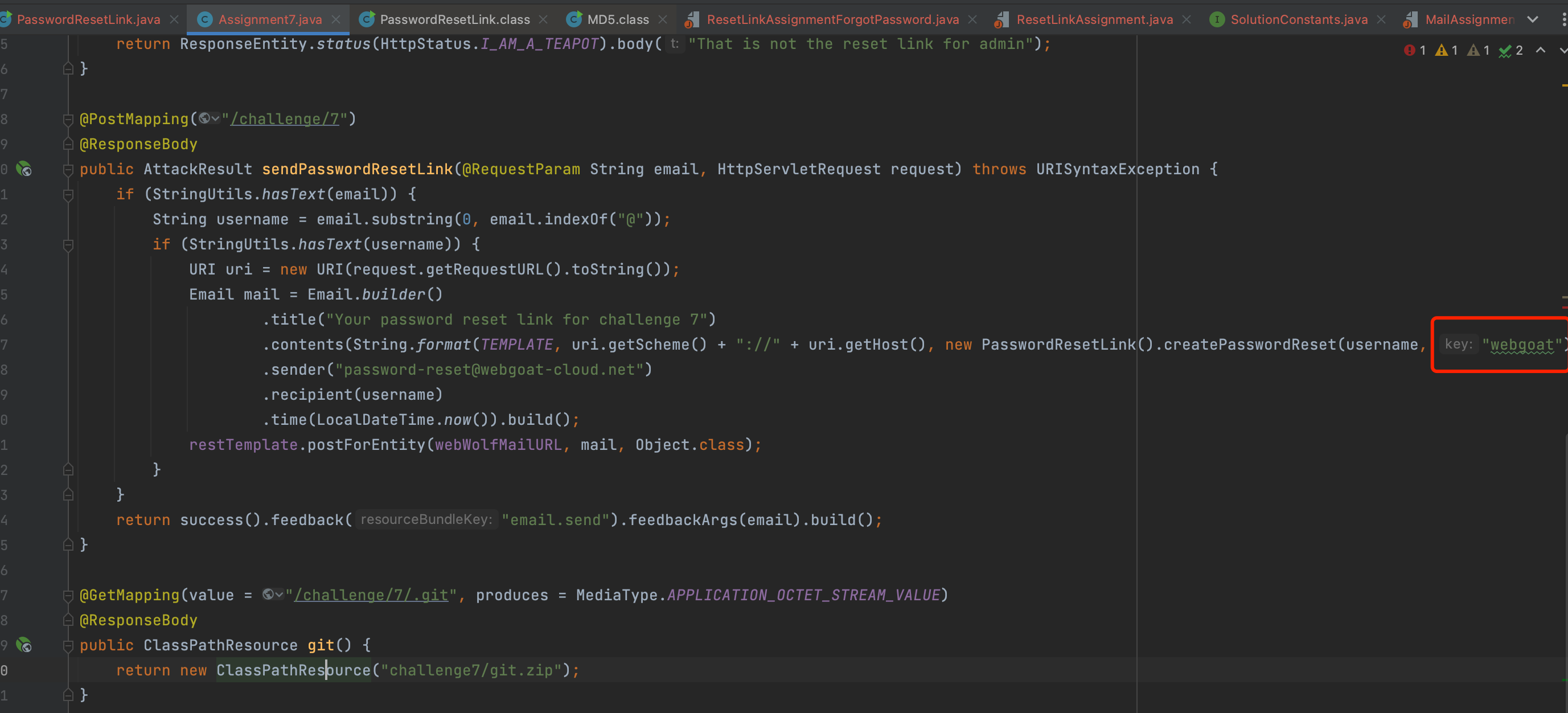
Task: Click the endpoint gutter icon beside git() method
Action: (24, 645)
